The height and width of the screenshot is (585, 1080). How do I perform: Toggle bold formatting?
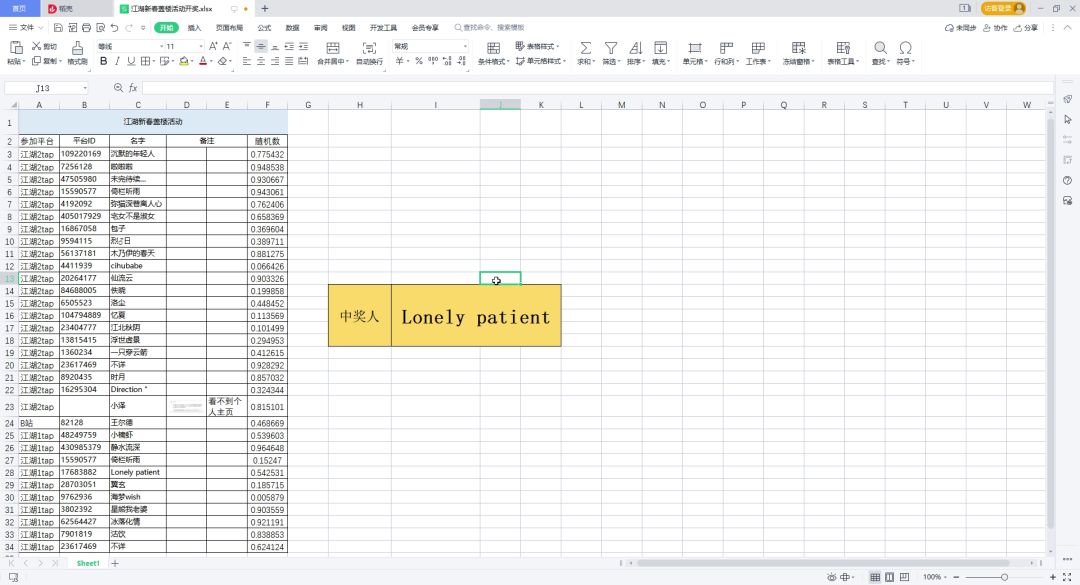click(x=102, y=62)
